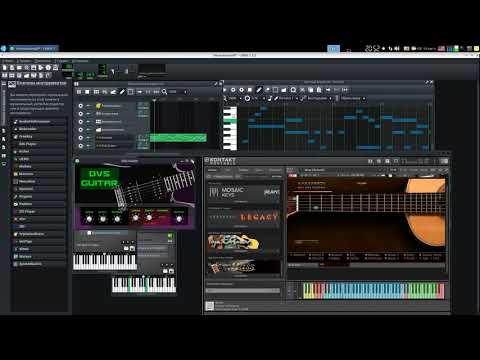Select draw mode pencil in Song Editor

click(122, 92)
